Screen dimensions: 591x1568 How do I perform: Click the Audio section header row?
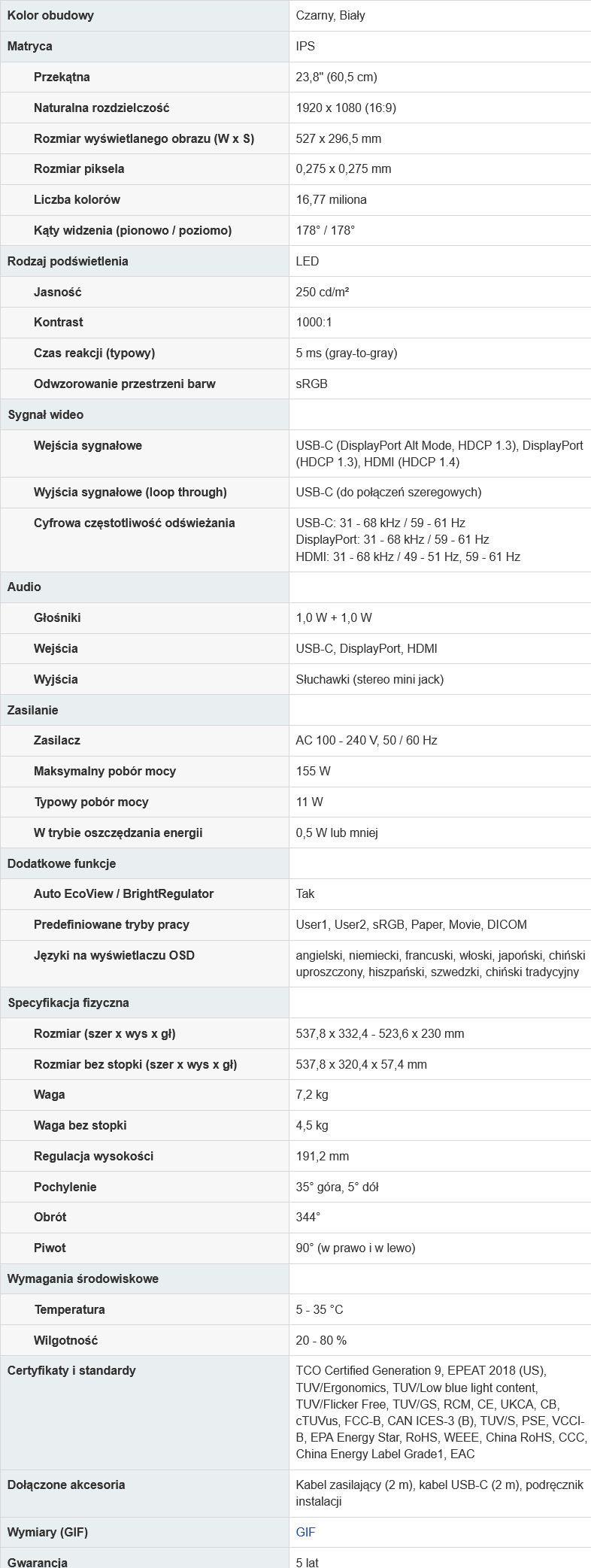25,587
